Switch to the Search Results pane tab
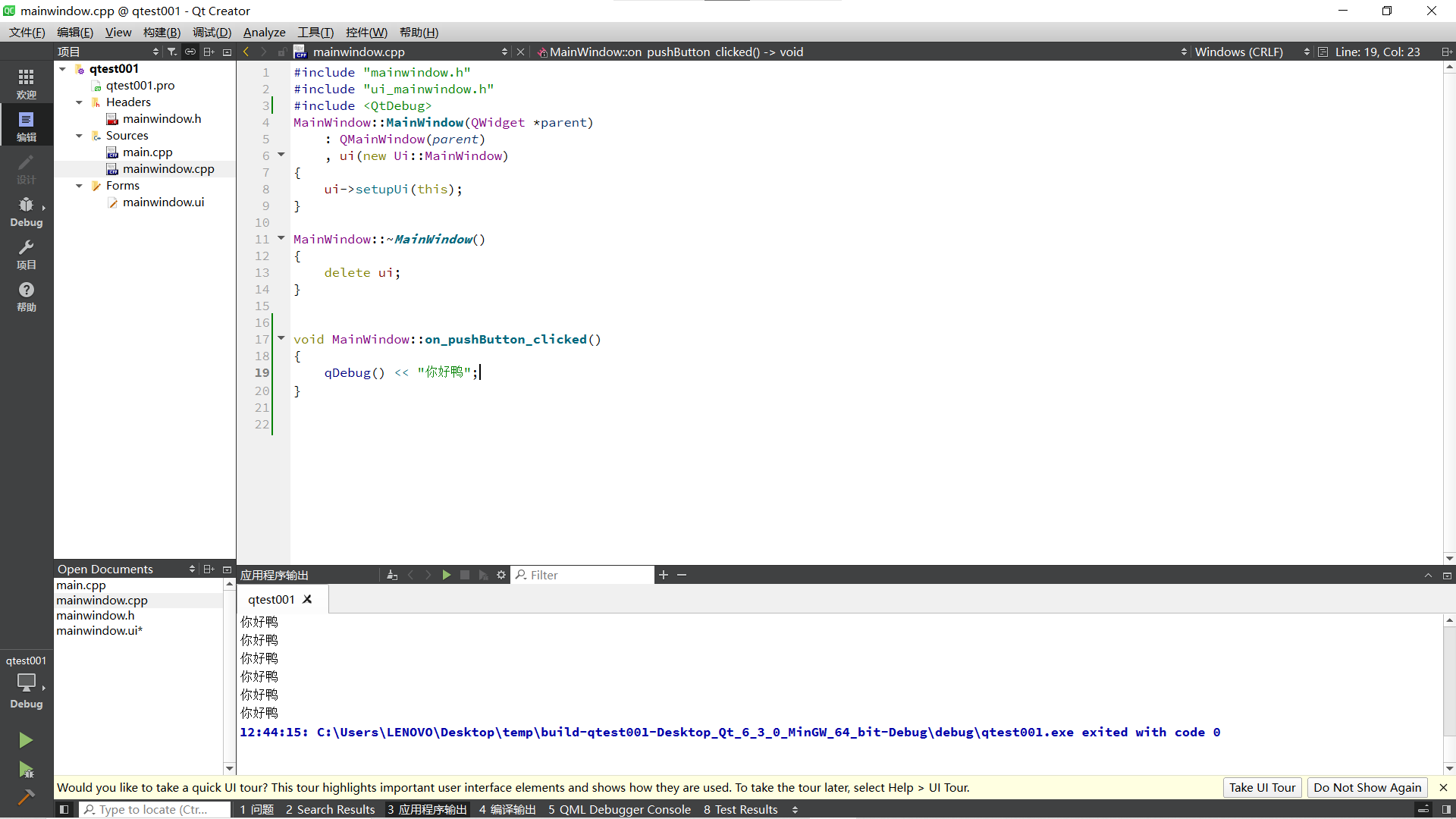The height and width of the screenshot is (819, 1456). coord(330,809)
